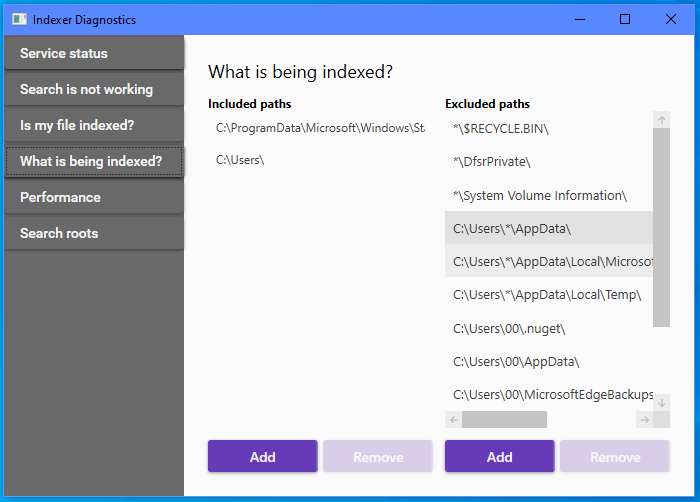Click the horizontal scrollbar thumb of Excluded paths

click(504, 419)
